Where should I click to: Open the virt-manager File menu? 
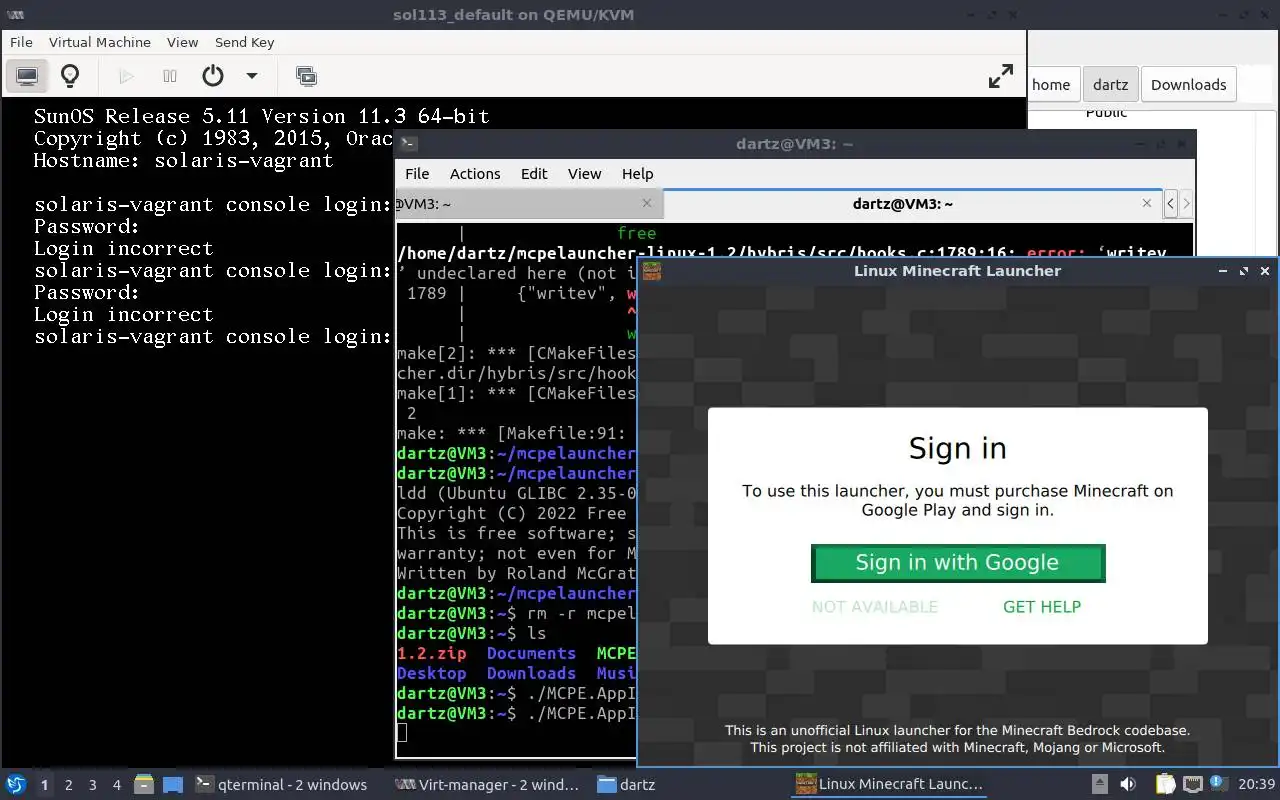click(x=21, y=42)
